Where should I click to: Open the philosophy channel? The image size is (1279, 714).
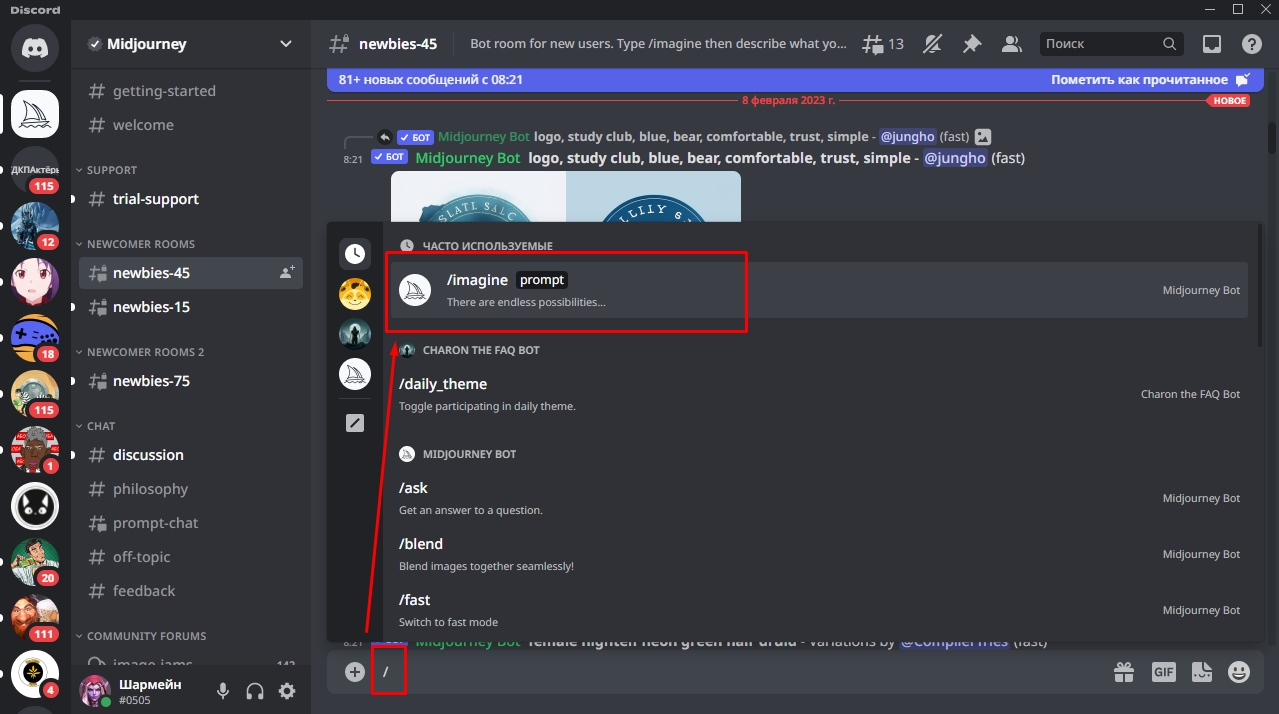click(x=191, y=489)
